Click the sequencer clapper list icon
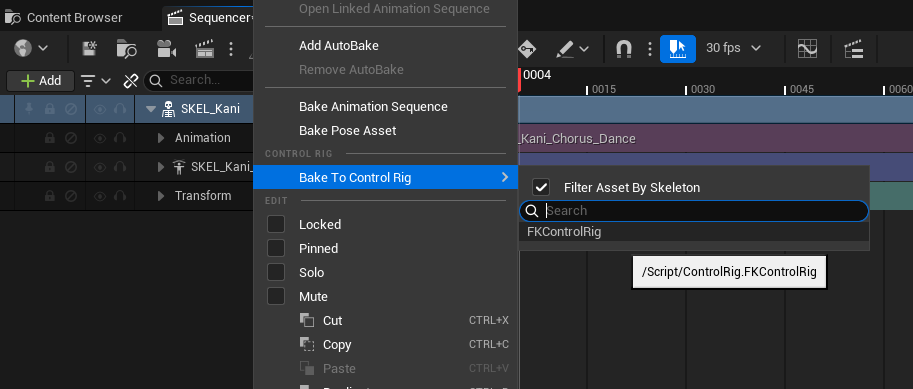 click(853, 48)
